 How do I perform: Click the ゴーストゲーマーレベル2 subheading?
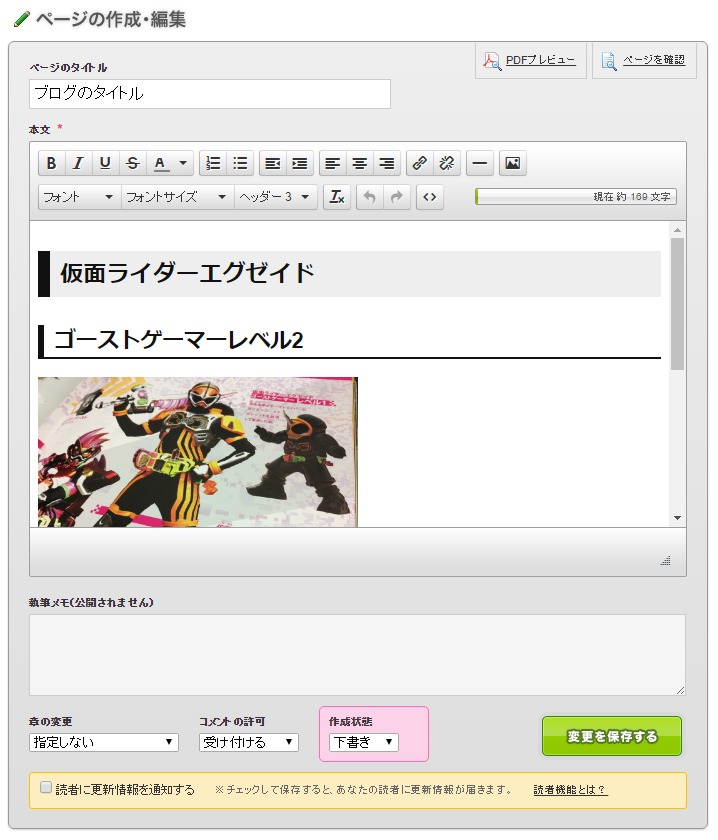(179, 340)
